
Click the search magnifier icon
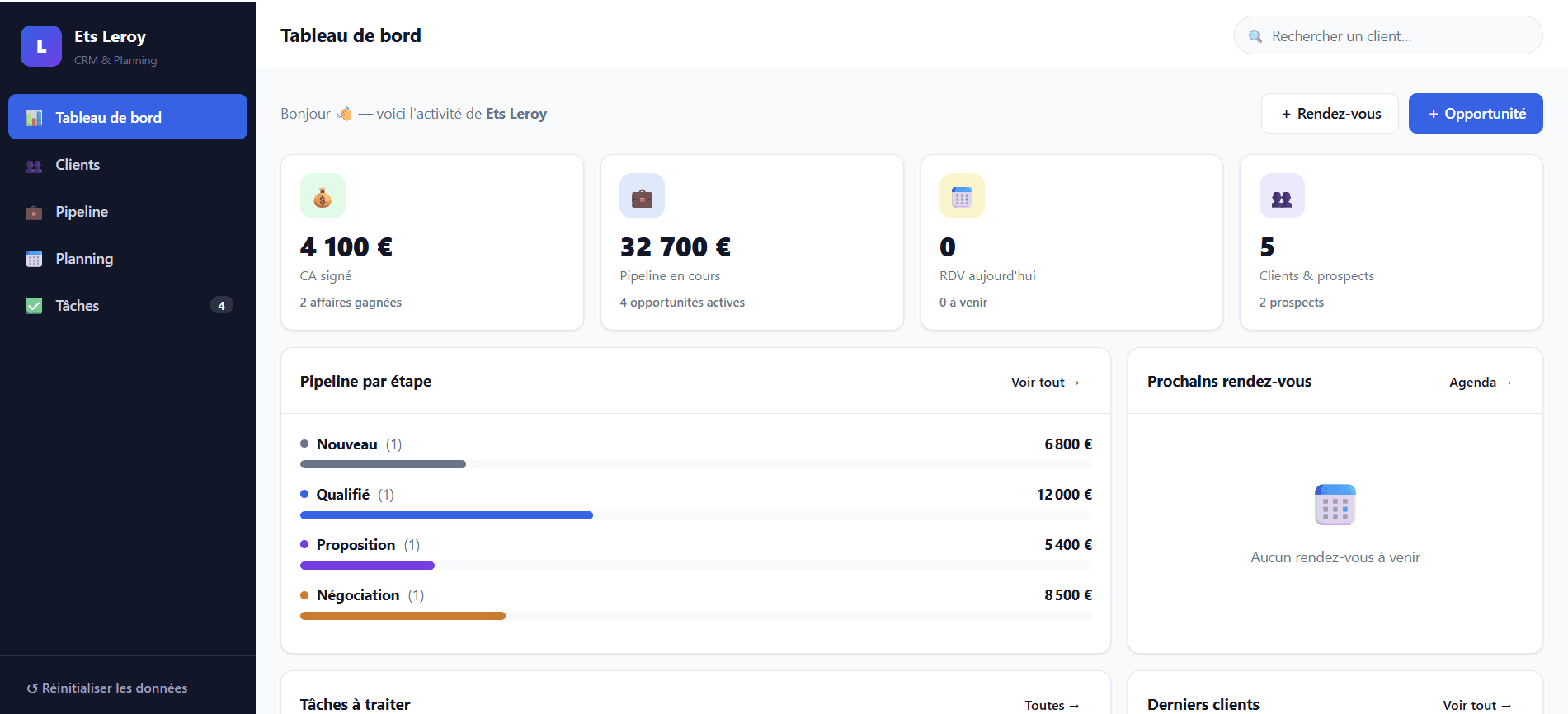(x=1255, y=36)
